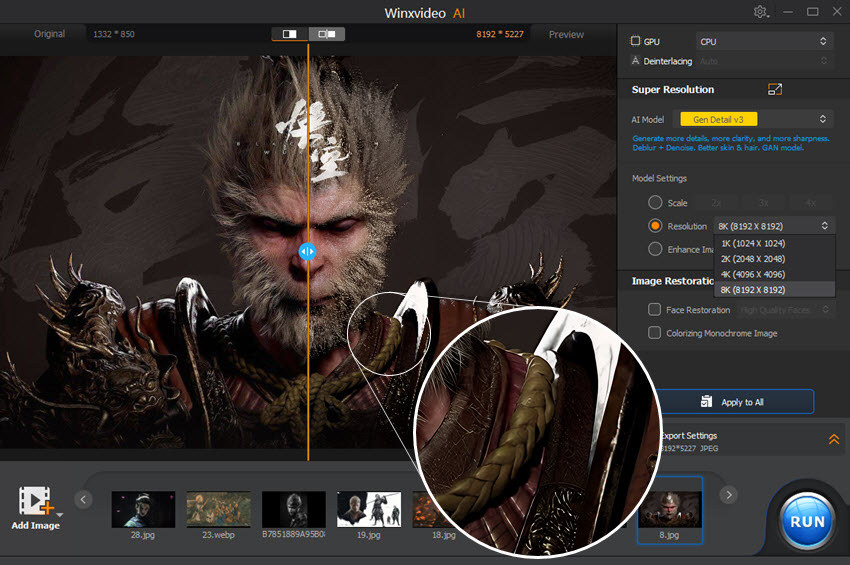
Task: Close the Winxvideo AI window
Action: coord(837,11)
